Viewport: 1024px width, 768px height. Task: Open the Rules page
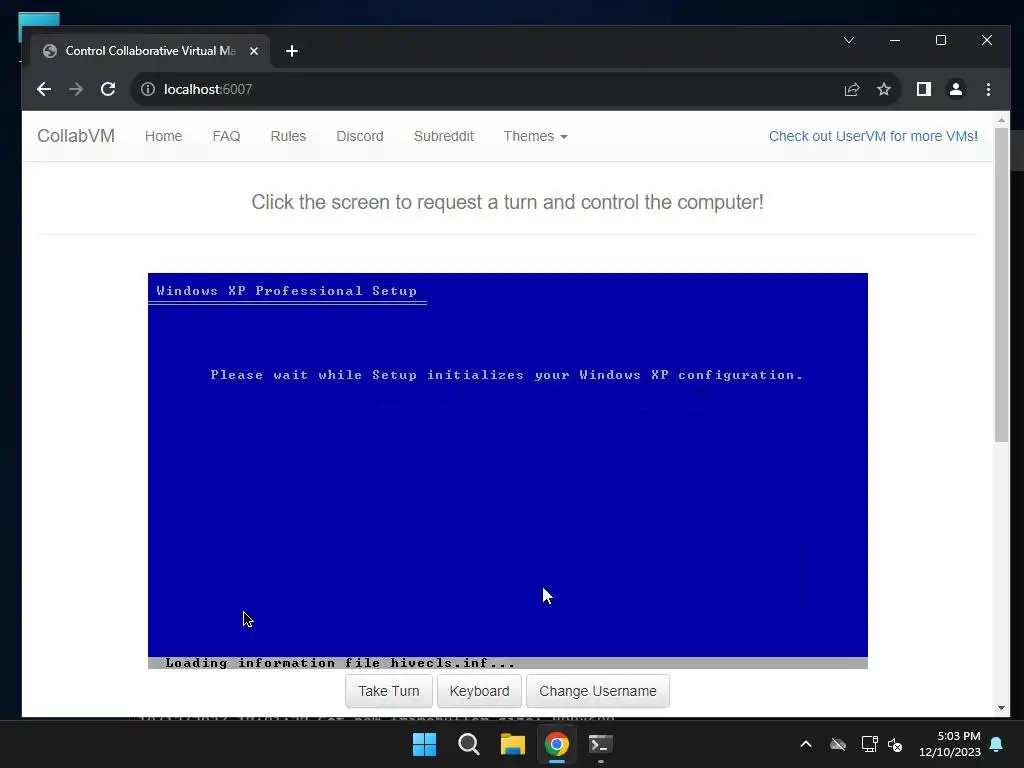tap(288, 136)
